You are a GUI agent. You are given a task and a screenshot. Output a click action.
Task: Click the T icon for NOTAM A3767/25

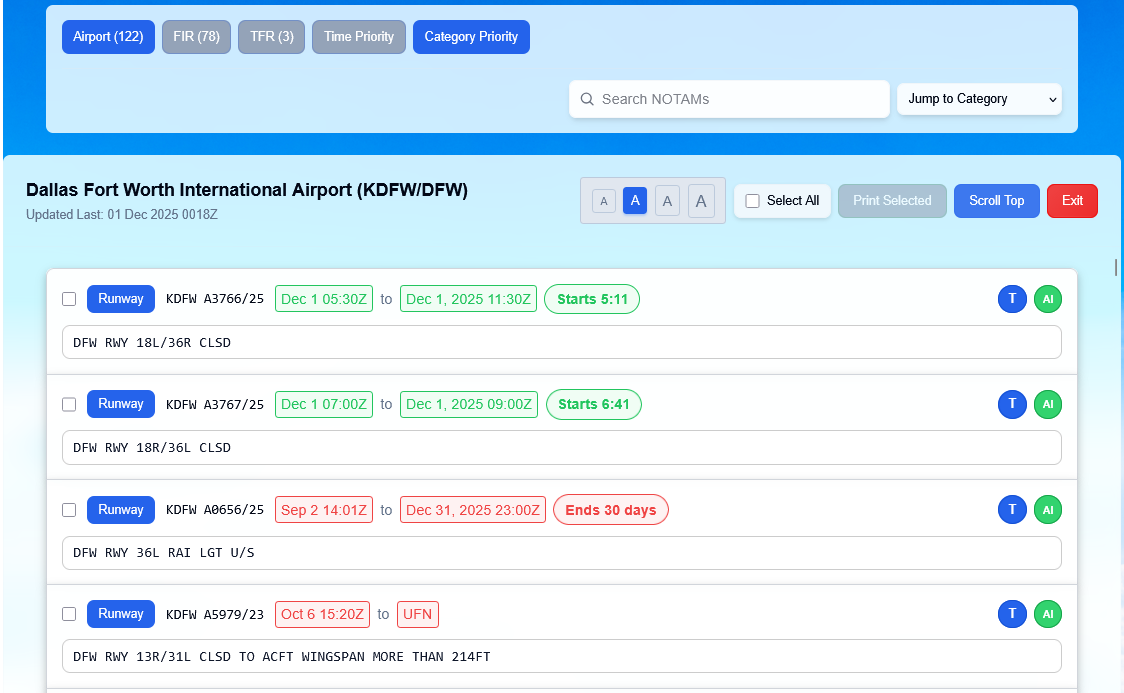click(x=1012, y=404)
